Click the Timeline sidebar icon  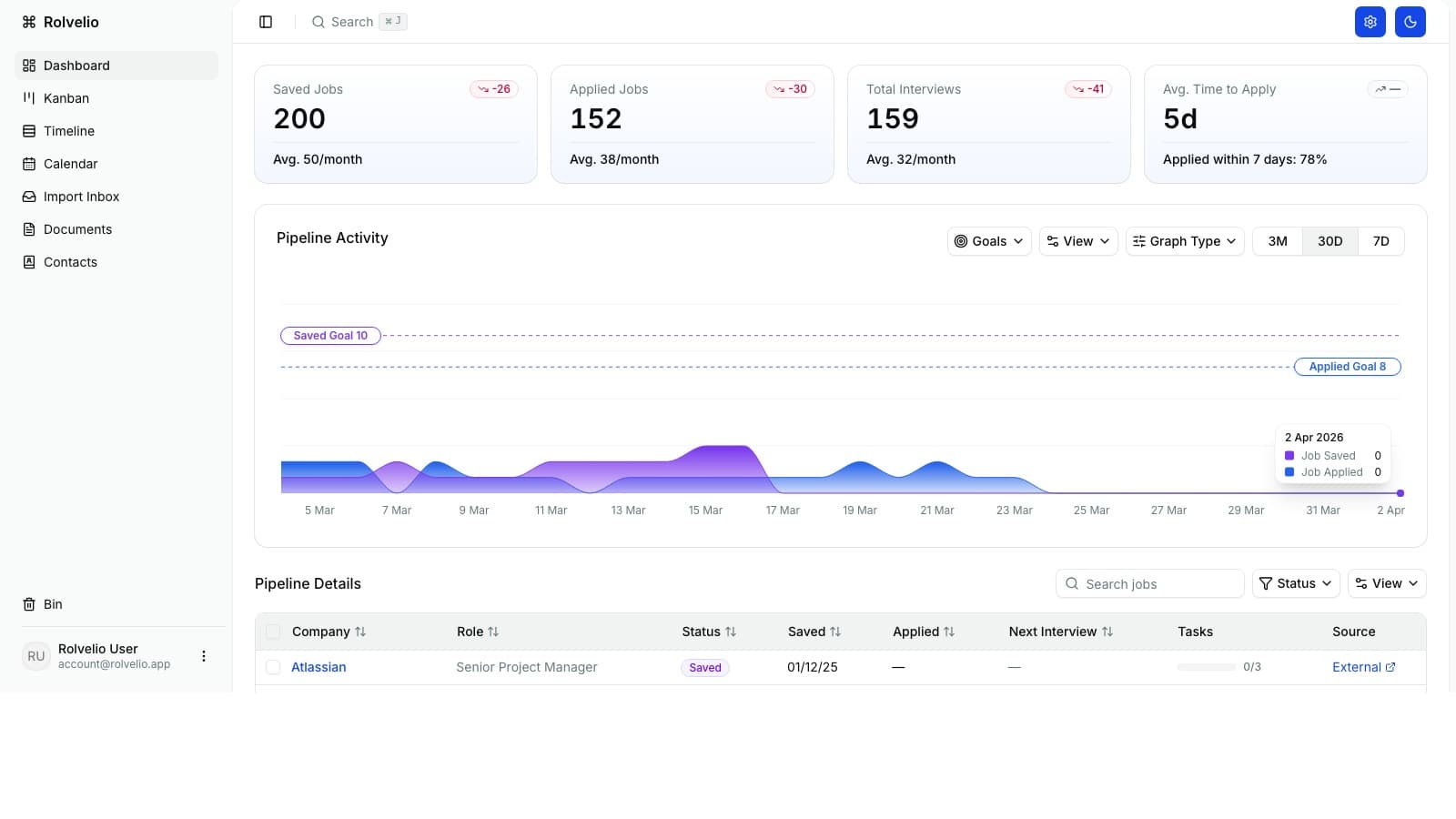29,131
